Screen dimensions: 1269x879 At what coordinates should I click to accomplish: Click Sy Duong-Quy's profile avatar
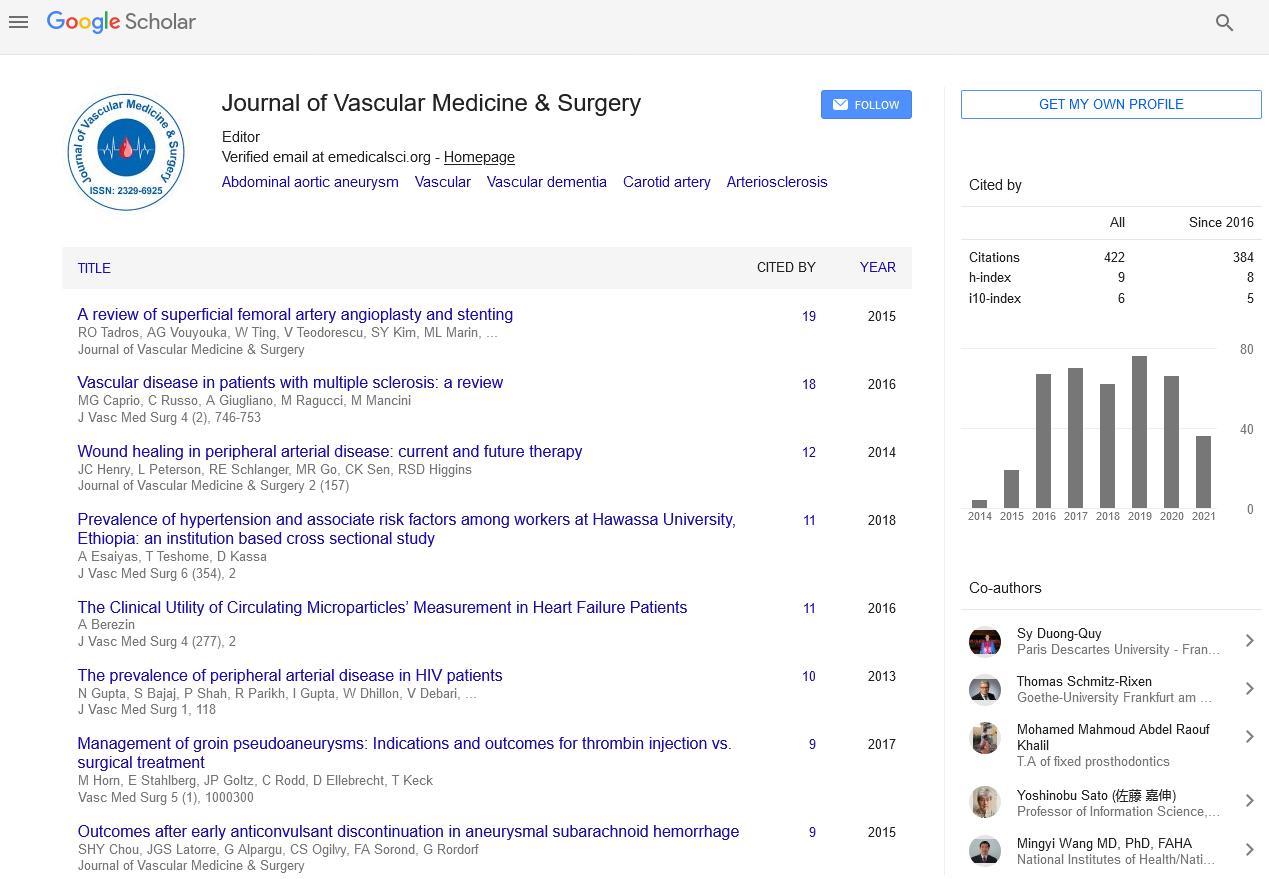(985, 641)
